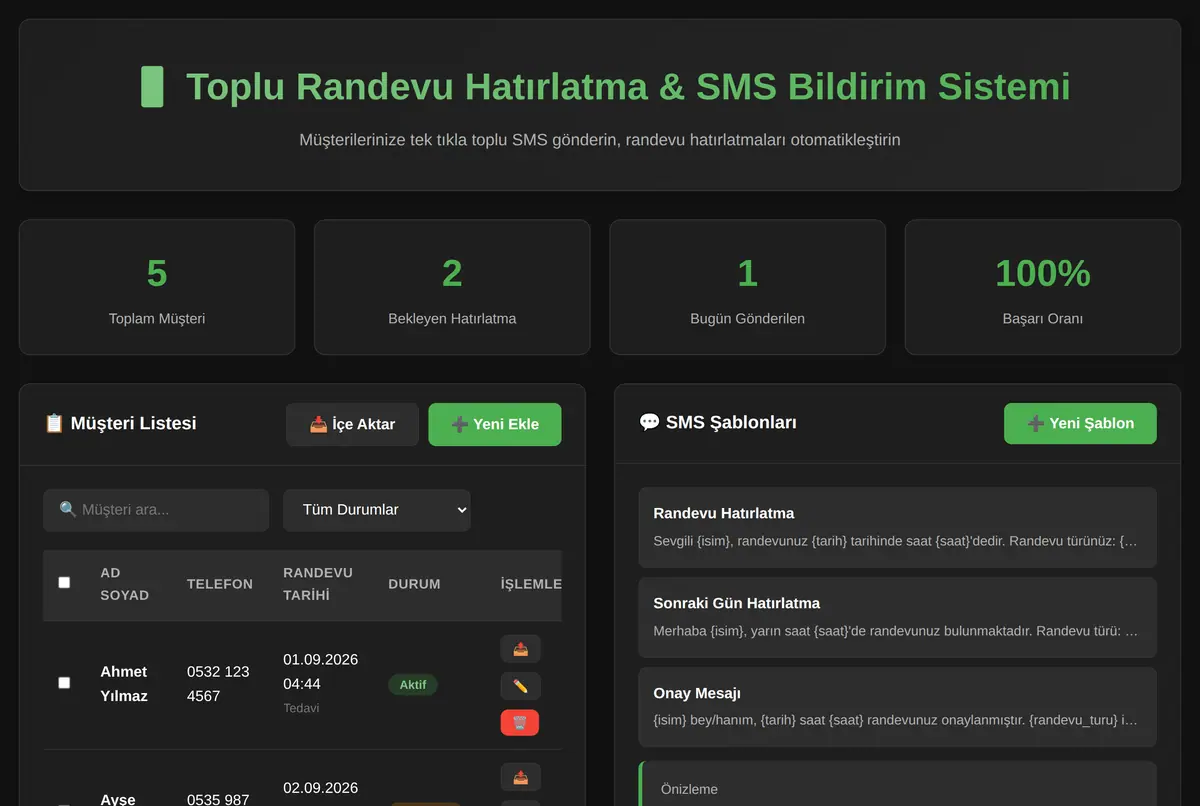Click the Bugün Gönderilen stat card
Image resolution: width=1200 pixels, height=806 pixels.
click(747, 287)
